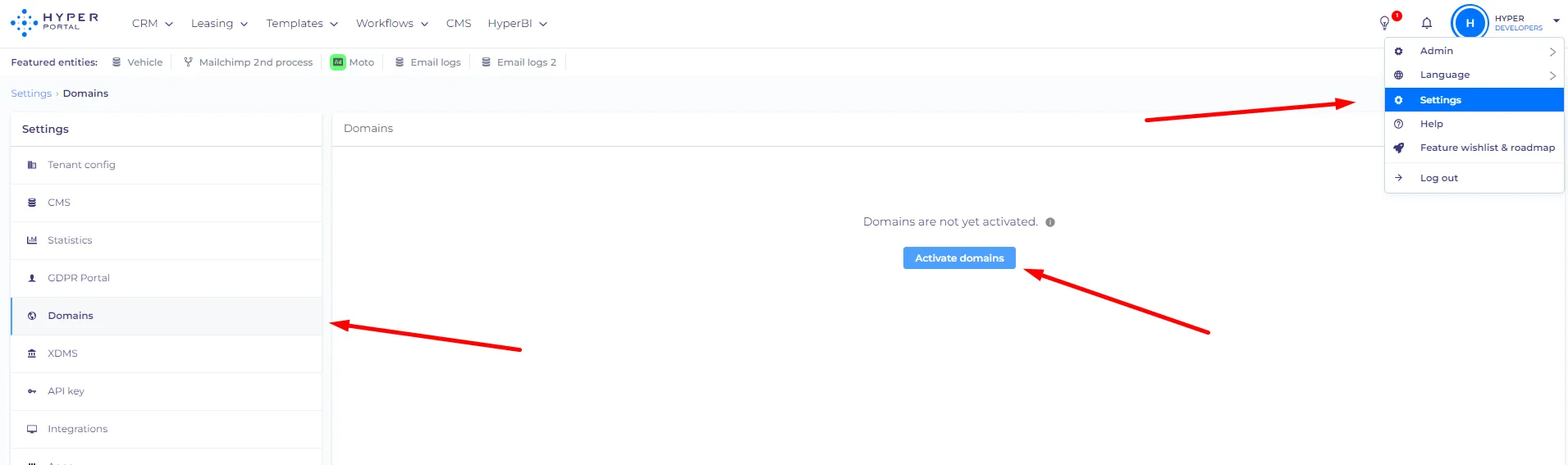Open the Vehicle featured entity
The width and height of the screenshot is (1568, 465).
tap(137, 62)
